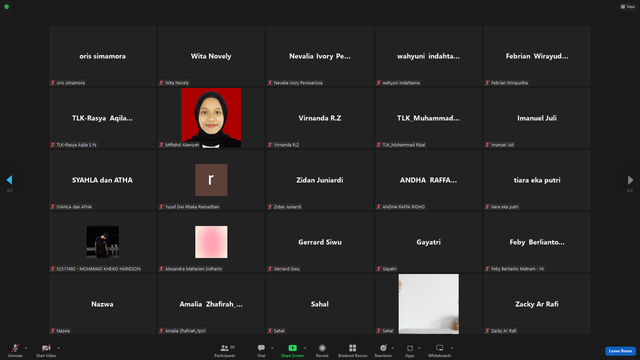Expand Apps options arrow
The height and width of the screenshot is (360, 640).
(419, 348)
